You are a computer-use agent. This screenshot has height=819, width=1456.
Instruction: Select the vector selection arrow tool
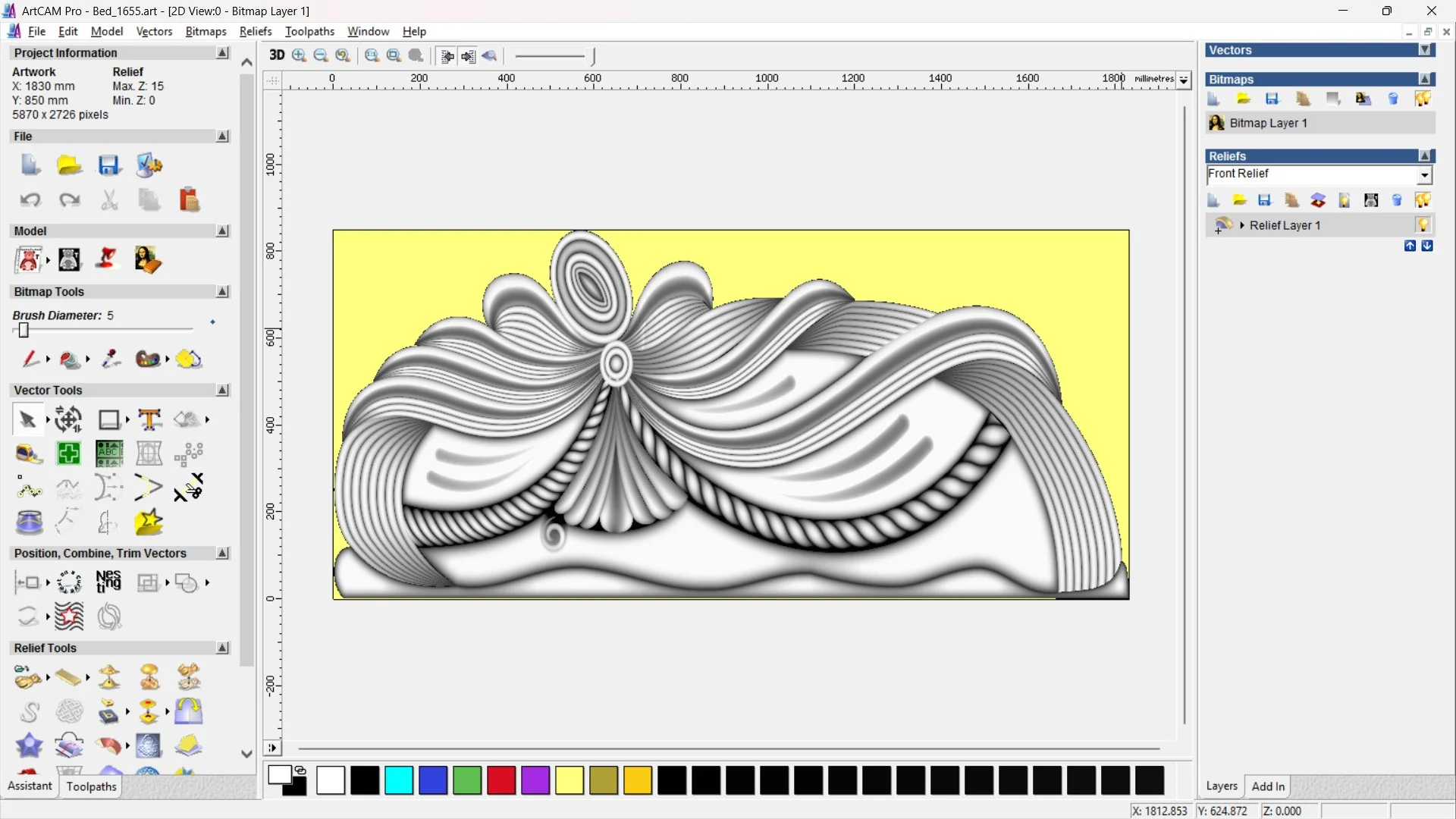click(28, 419)
